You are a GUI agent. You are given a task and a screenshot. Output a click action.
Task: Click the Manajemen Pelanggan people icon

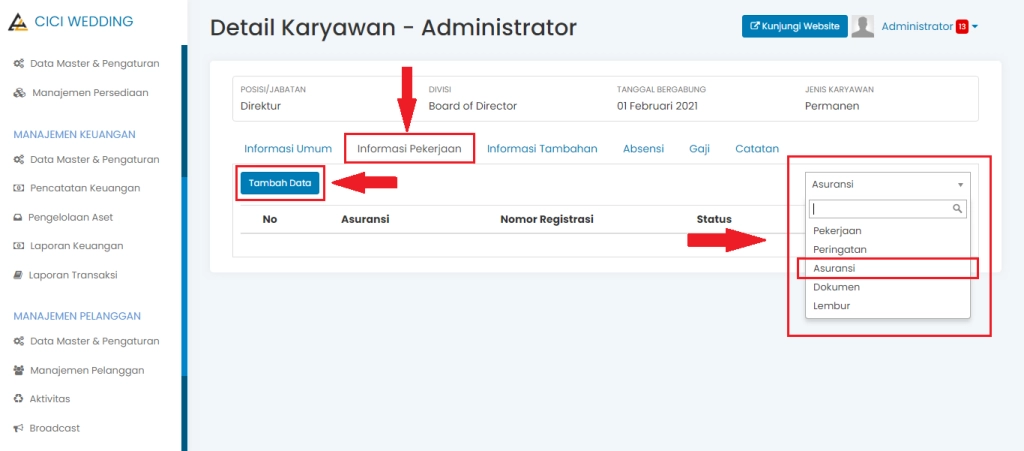(x=18, y=370)
